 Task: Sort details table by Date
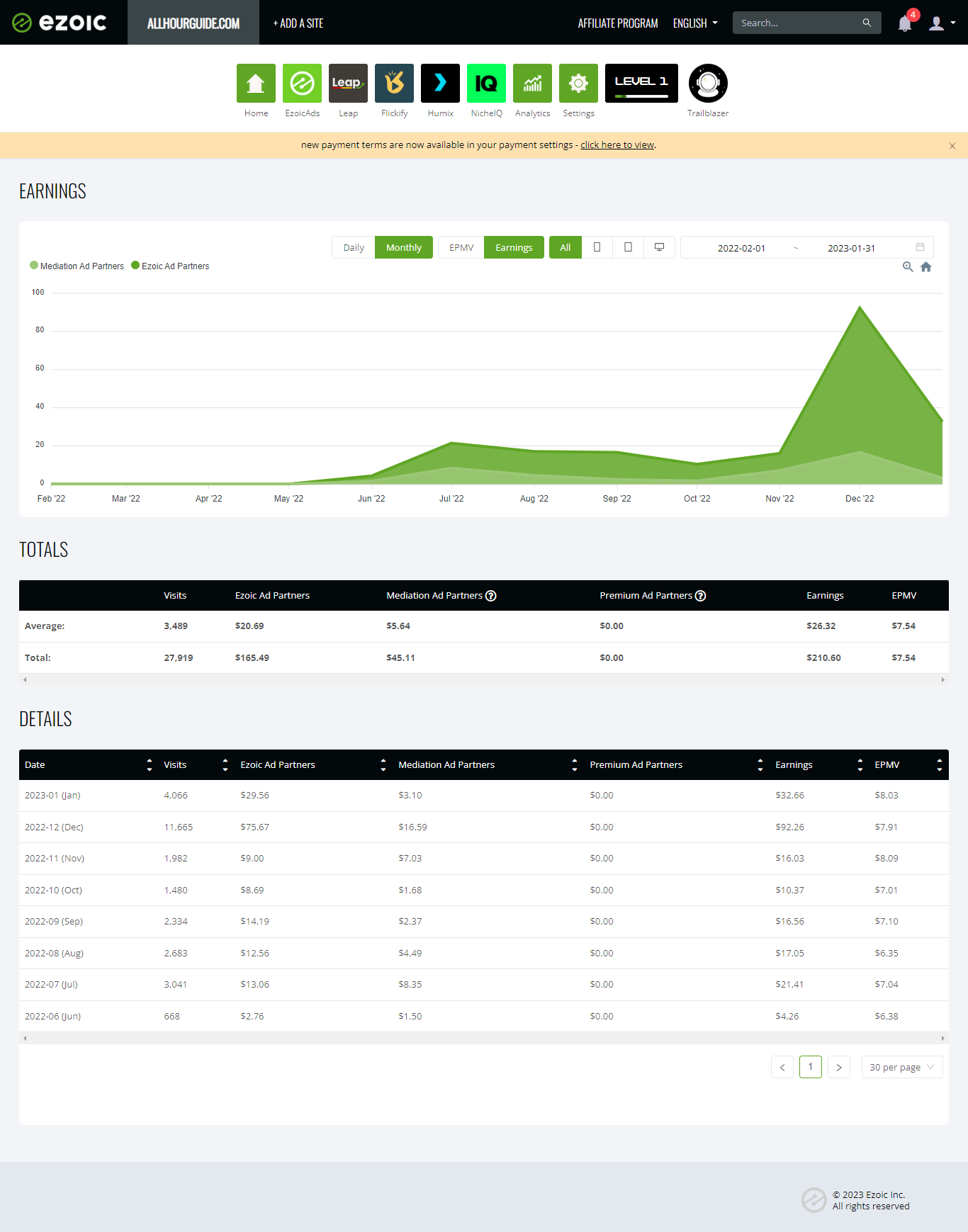pyautogui.click(x=150, y=765)
